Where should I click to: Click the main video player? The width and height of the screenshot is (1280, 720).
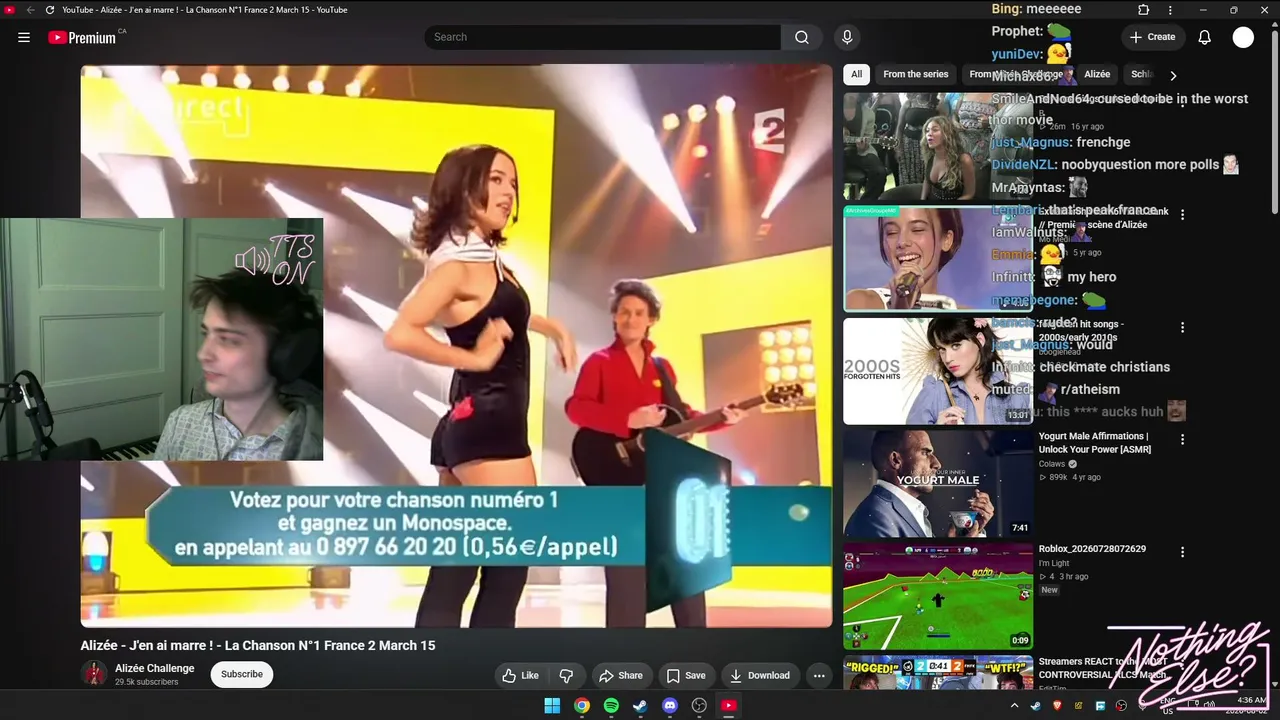tap(456, 346)
